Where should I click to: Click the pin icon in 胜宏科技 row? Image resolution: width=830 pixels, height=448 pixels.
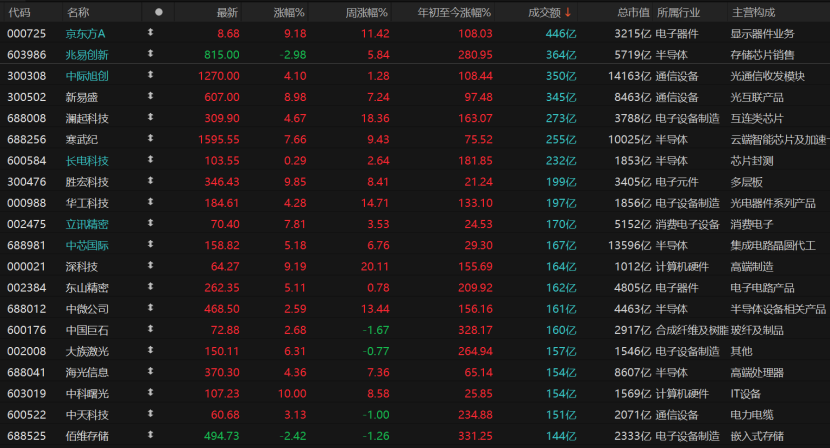click(x=150, y=181)
